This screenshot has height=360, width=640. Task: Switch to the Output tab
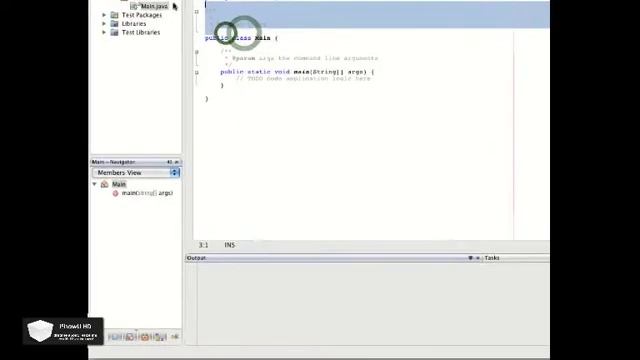point(196,258)
